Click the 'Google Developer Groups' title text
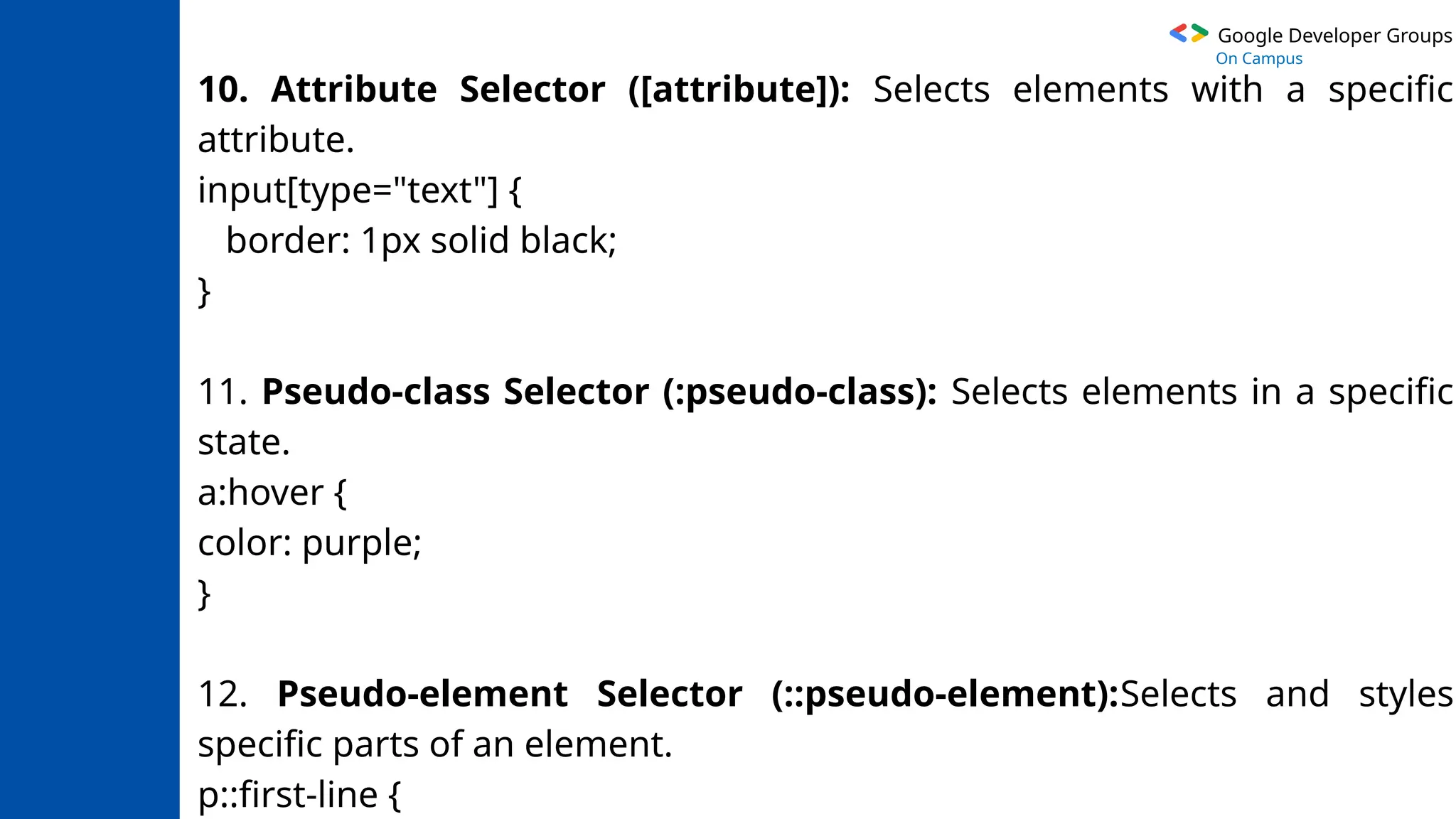 click(1334, 36)
